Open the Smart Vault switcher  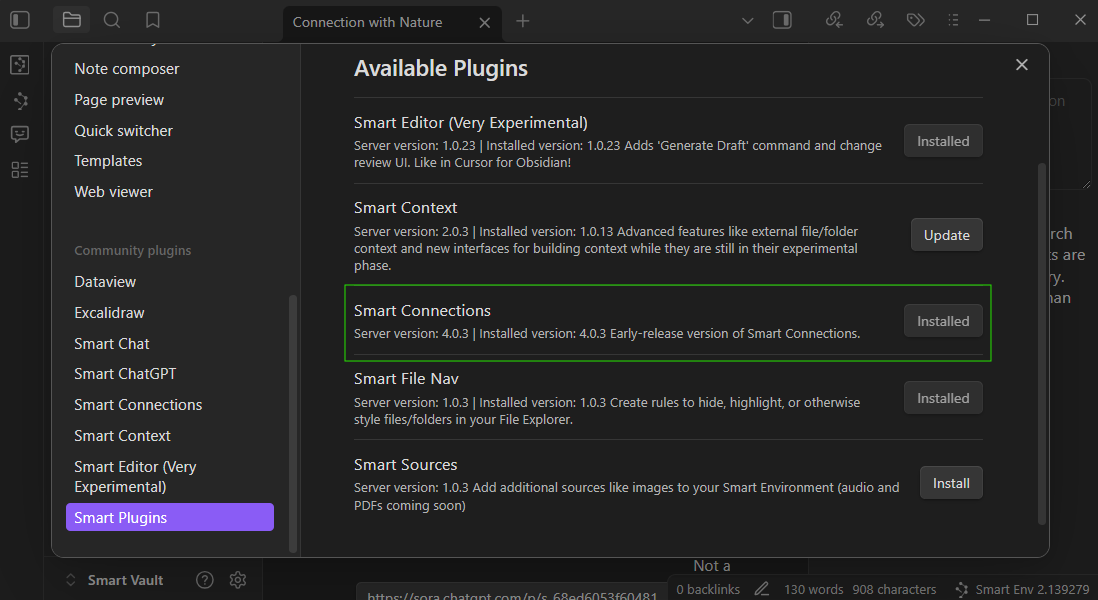[x=114, y=580]
